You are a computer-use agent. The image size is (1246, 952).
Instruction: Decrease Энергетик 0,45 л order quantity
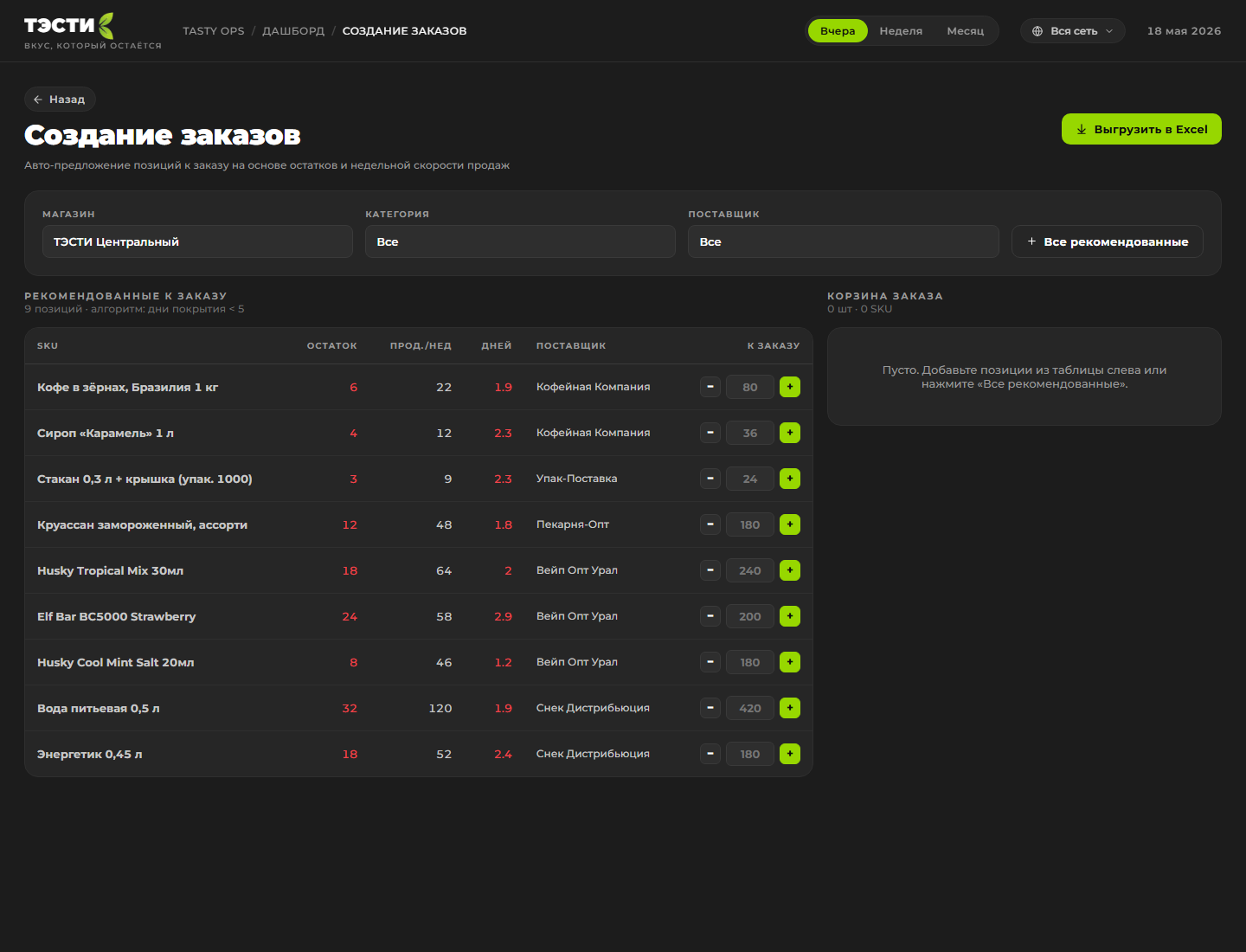coord(710,754)
